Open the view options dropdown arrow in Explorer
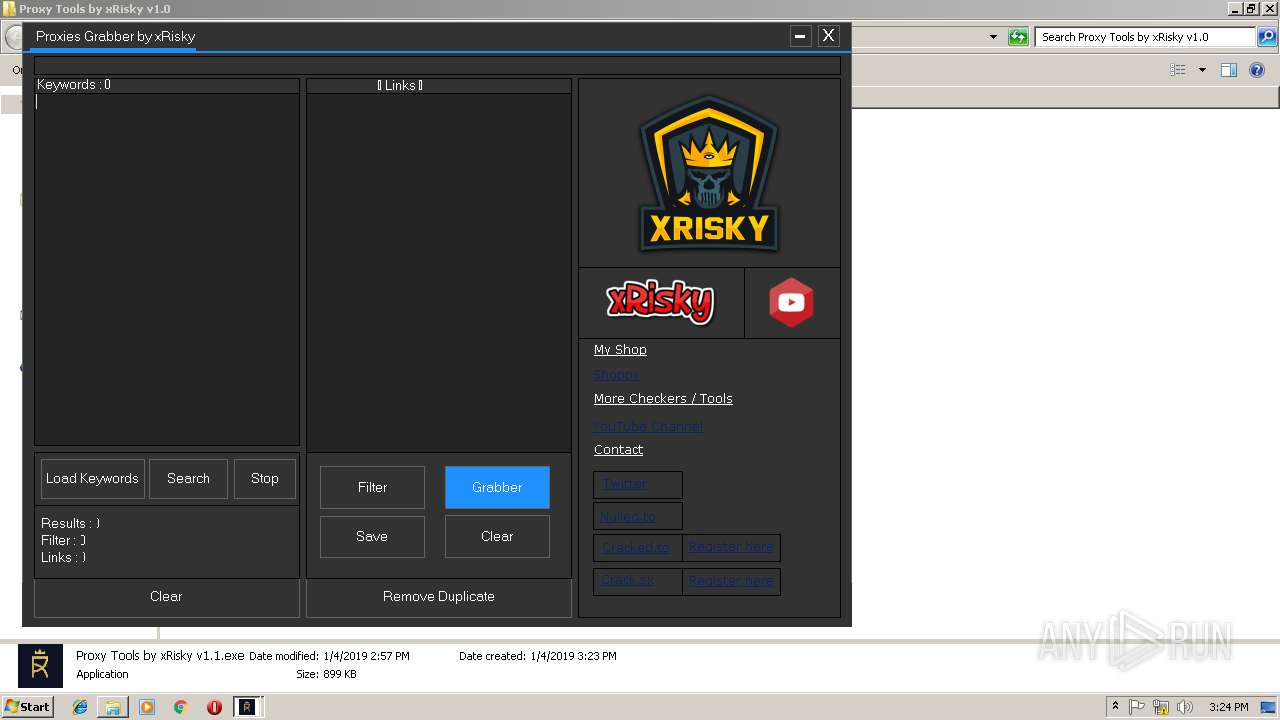Viewport: 1280px width, 720px height. pos(1202,70)
